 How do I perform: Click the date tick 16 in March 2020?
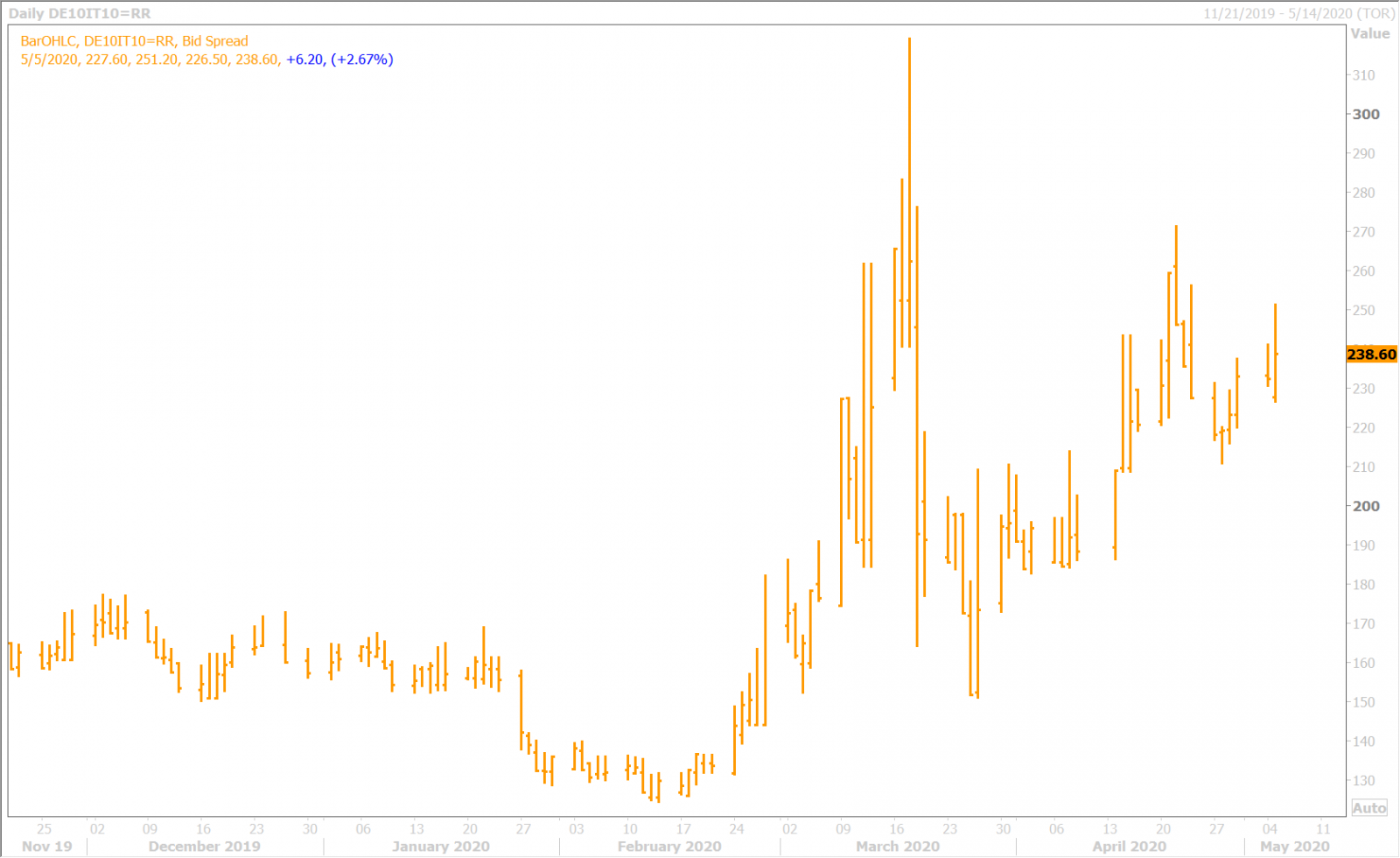tap(897, 828)
